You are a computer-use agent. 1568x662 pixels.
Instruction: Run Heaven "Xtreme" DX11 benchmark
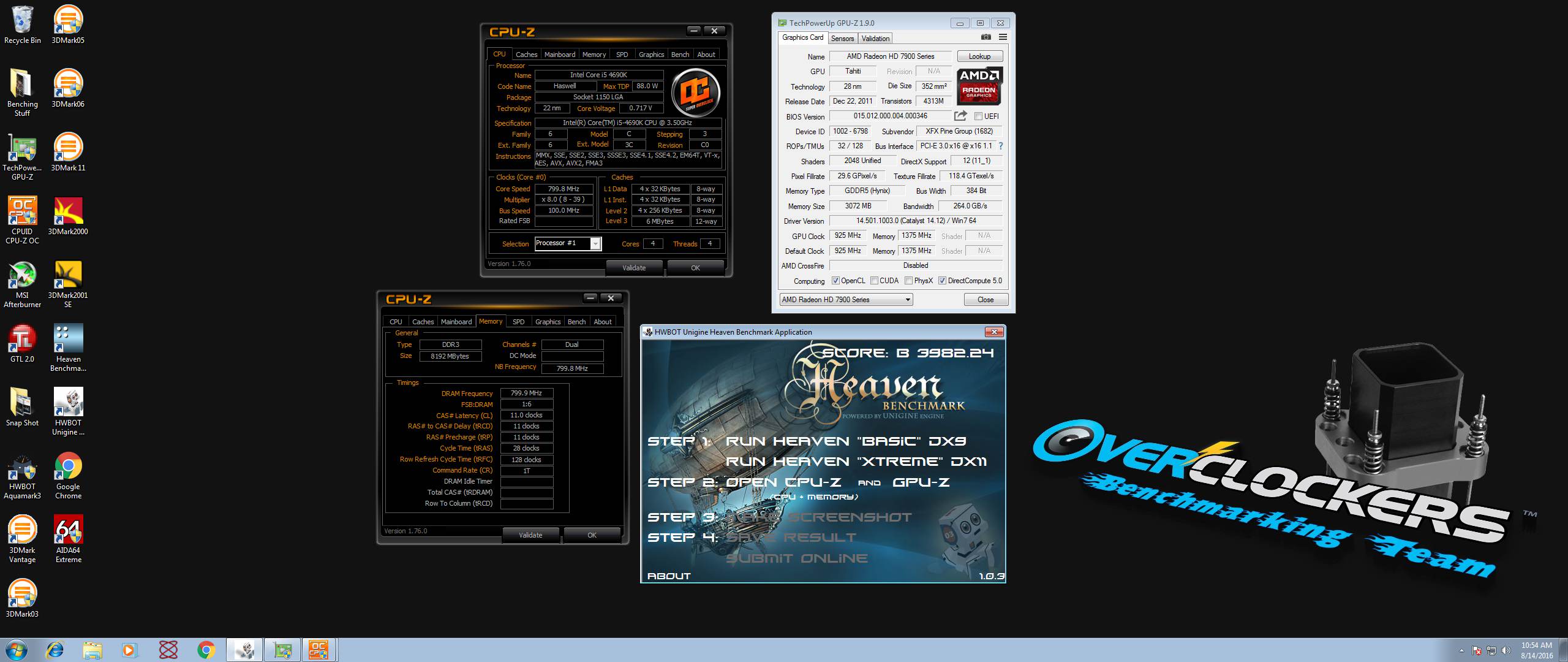point(856,462)
